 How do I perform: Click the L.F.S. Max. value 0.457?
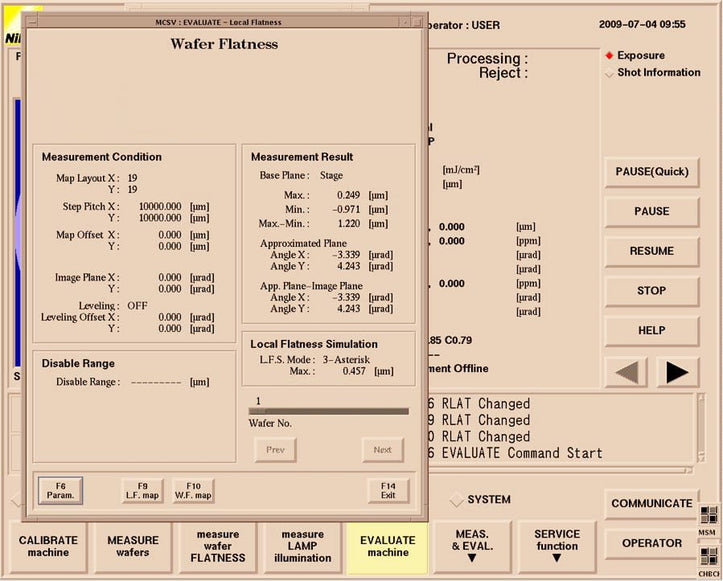click(x=354, y=372)
